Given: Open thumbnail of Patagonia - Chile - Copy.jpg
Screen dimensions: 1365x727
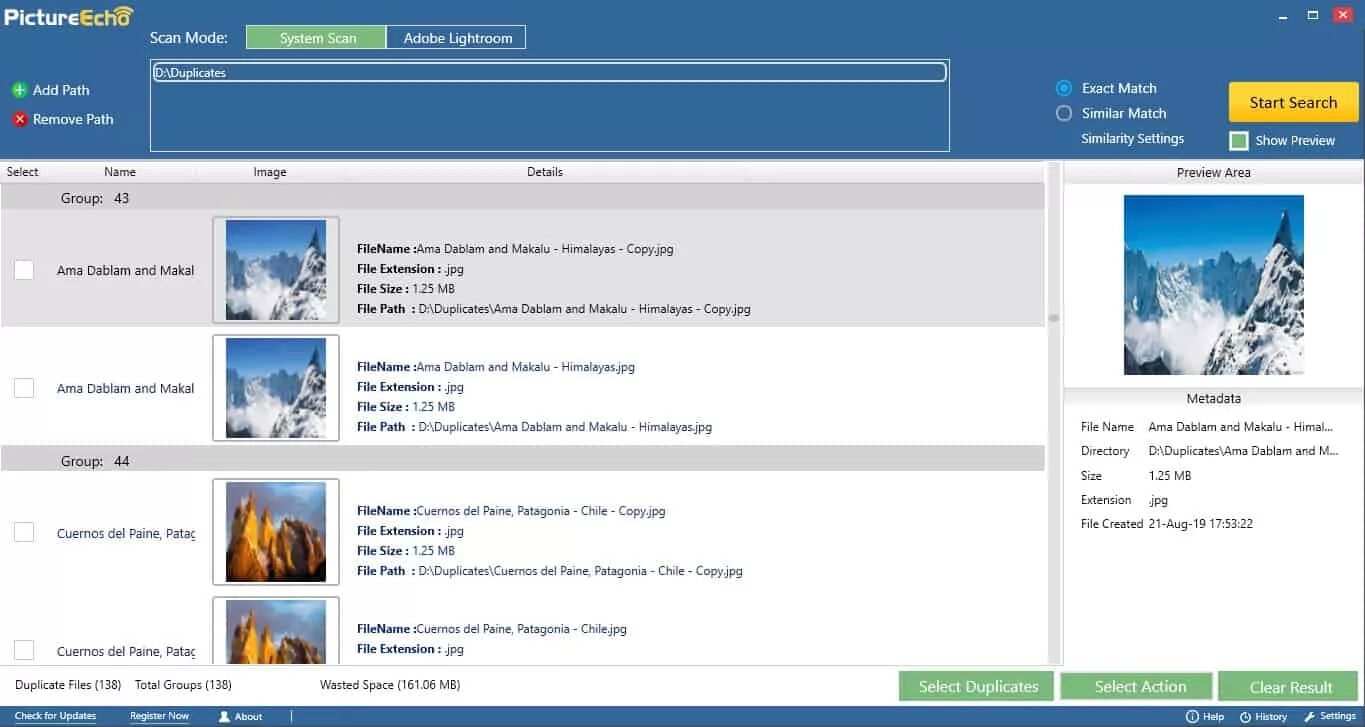Looking at the screenshot, I should tap(276, 532).
